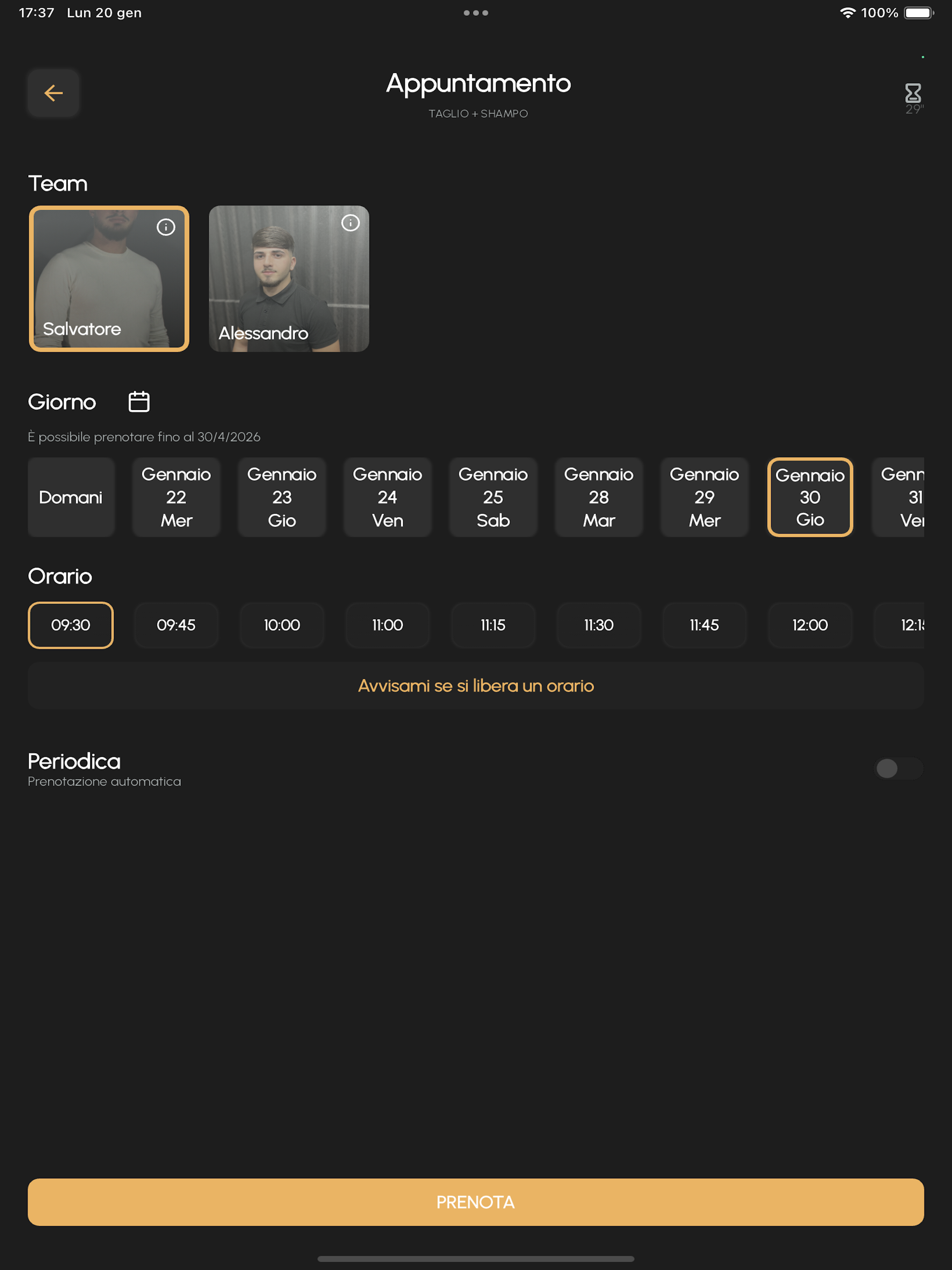
Task: Enable the Periodica automatic booking switch
Action: pyautogui.click(x=898, y=768)
